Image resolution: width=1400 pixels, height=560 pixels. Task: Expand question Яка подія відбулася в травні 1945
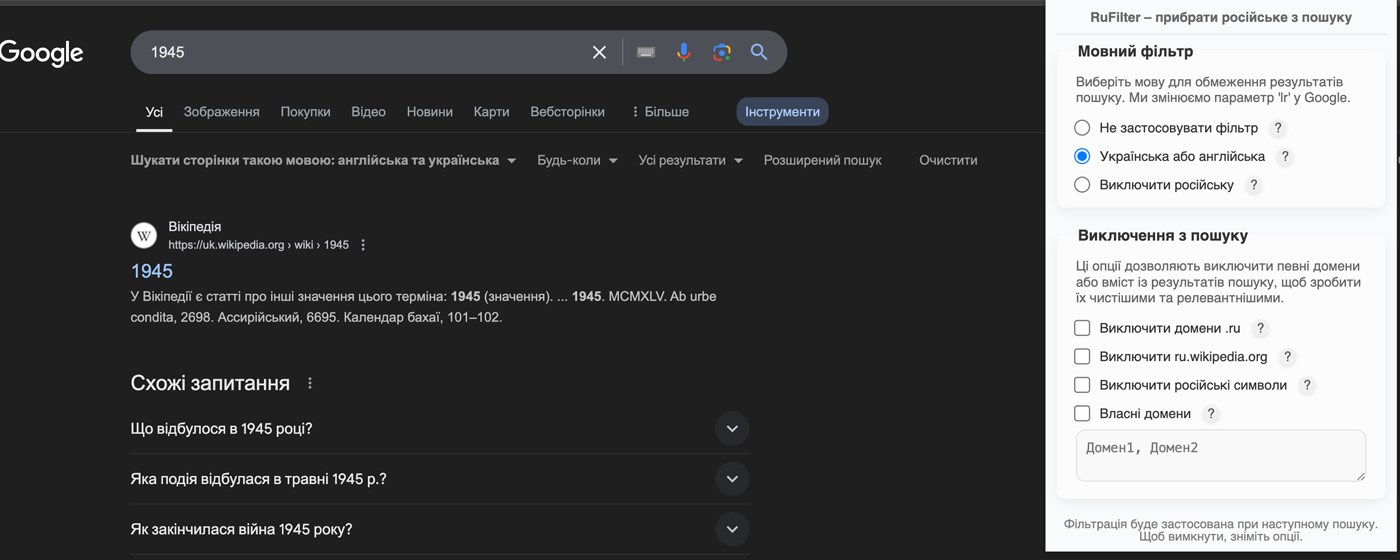440,479
